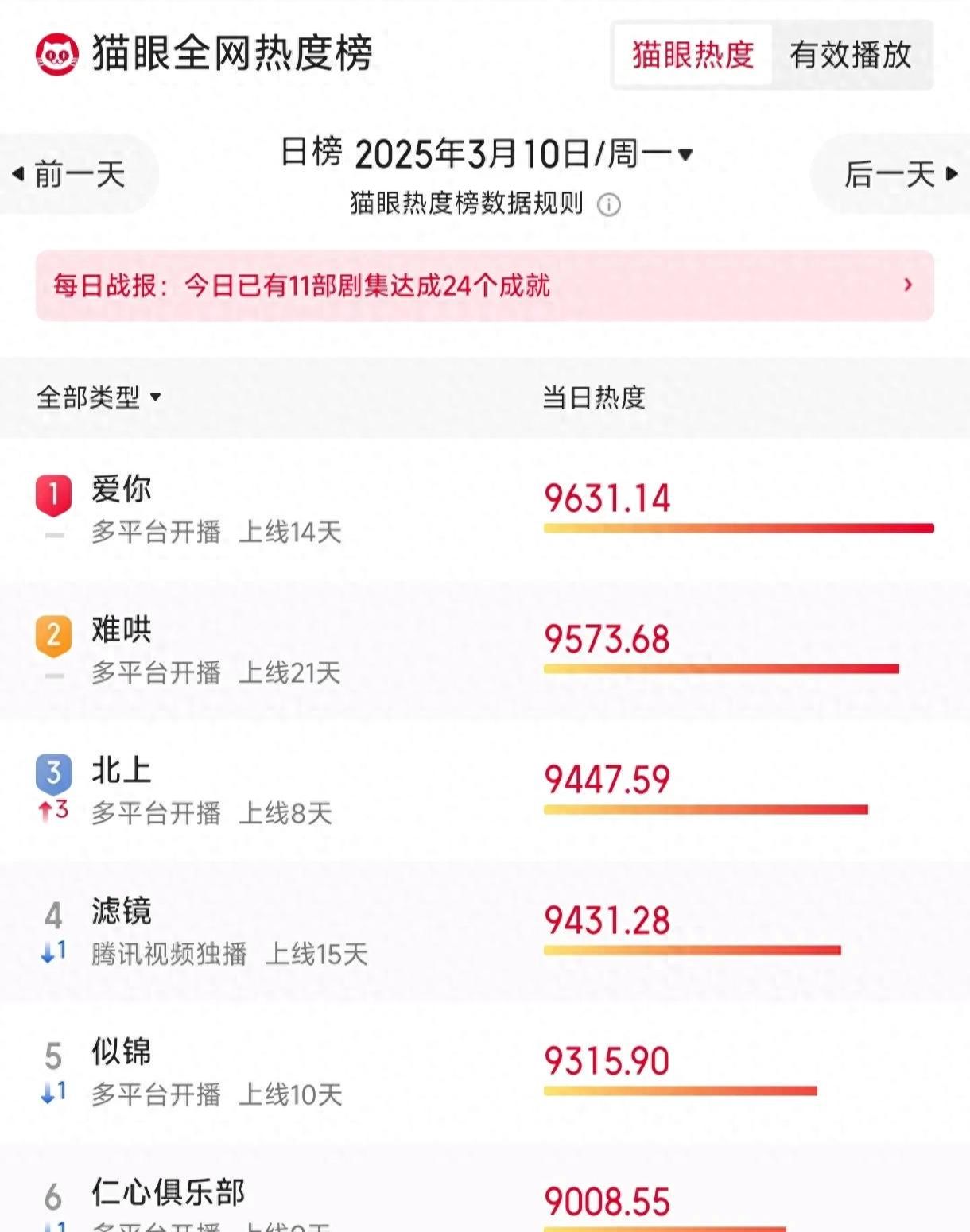Screen dimensions: 970x1232
Task: Click the 9447.59 heat value for 北上
Action: point(607,780)
